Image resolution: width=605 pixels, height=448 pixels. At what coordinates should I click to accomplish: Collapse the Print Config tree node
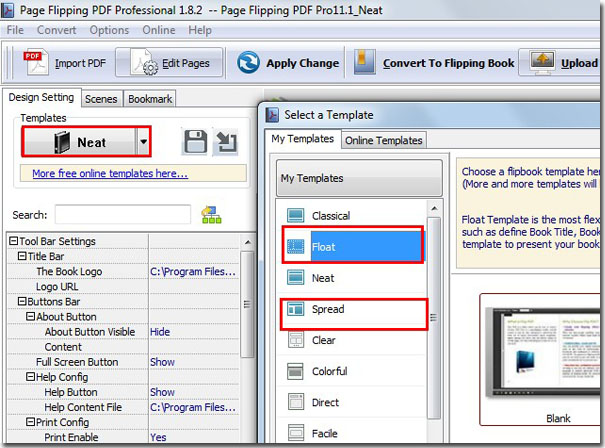[x=30, y=422]
